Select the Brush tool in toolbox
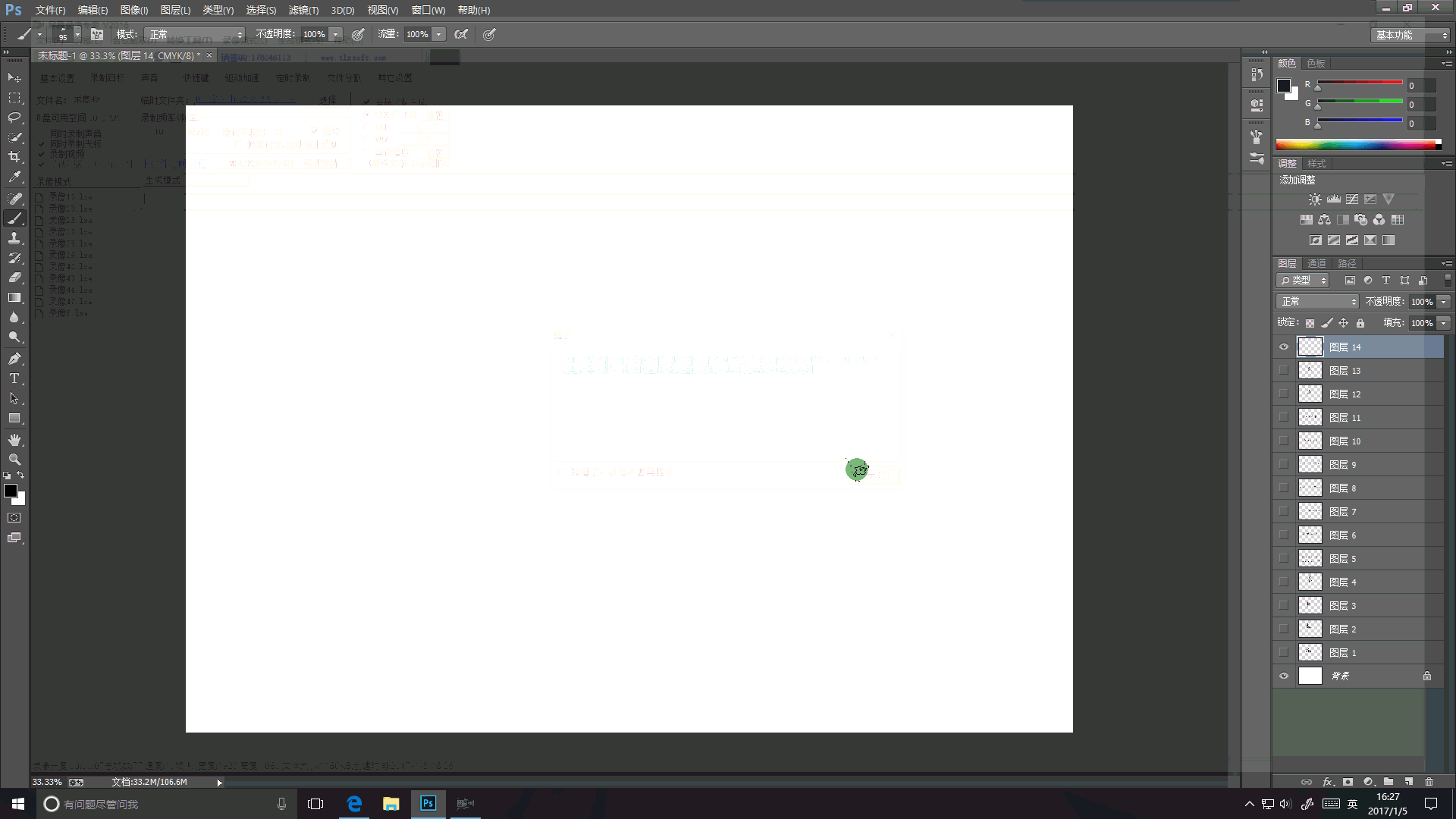The image size is (1456, 819). pyautogui.click(x=14, y=218)
